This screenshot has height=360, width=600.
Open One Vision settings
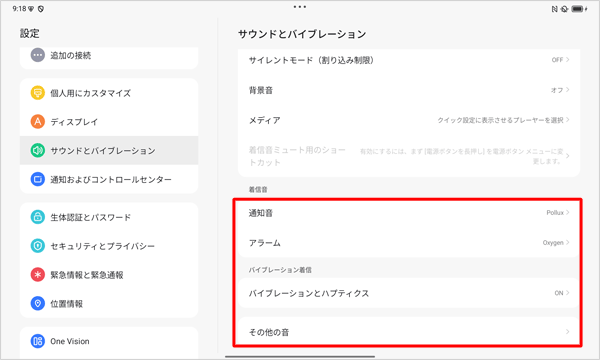pos(109,341)
